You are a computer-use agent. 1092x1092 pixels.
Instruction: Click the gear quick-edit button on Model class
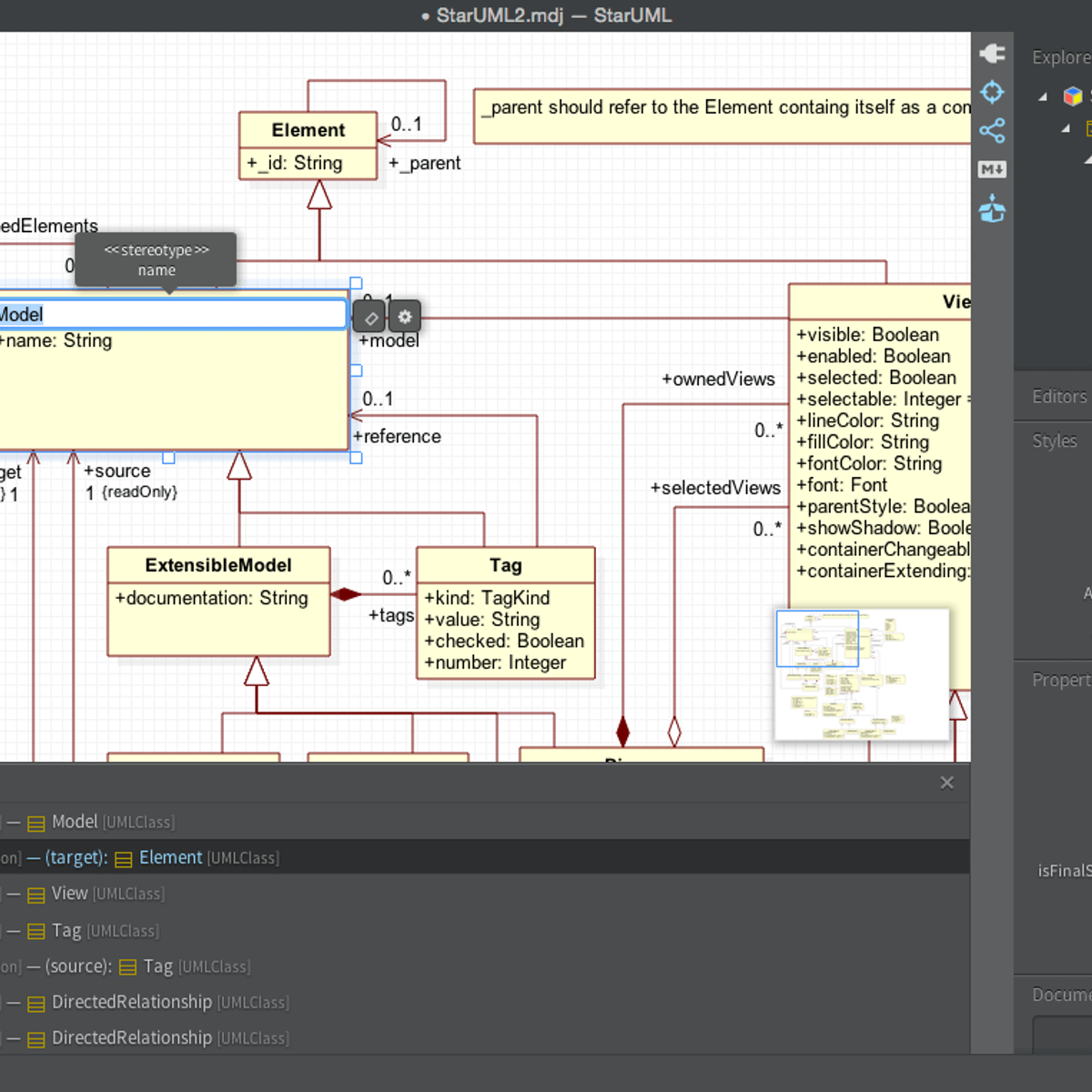point(403,317)
